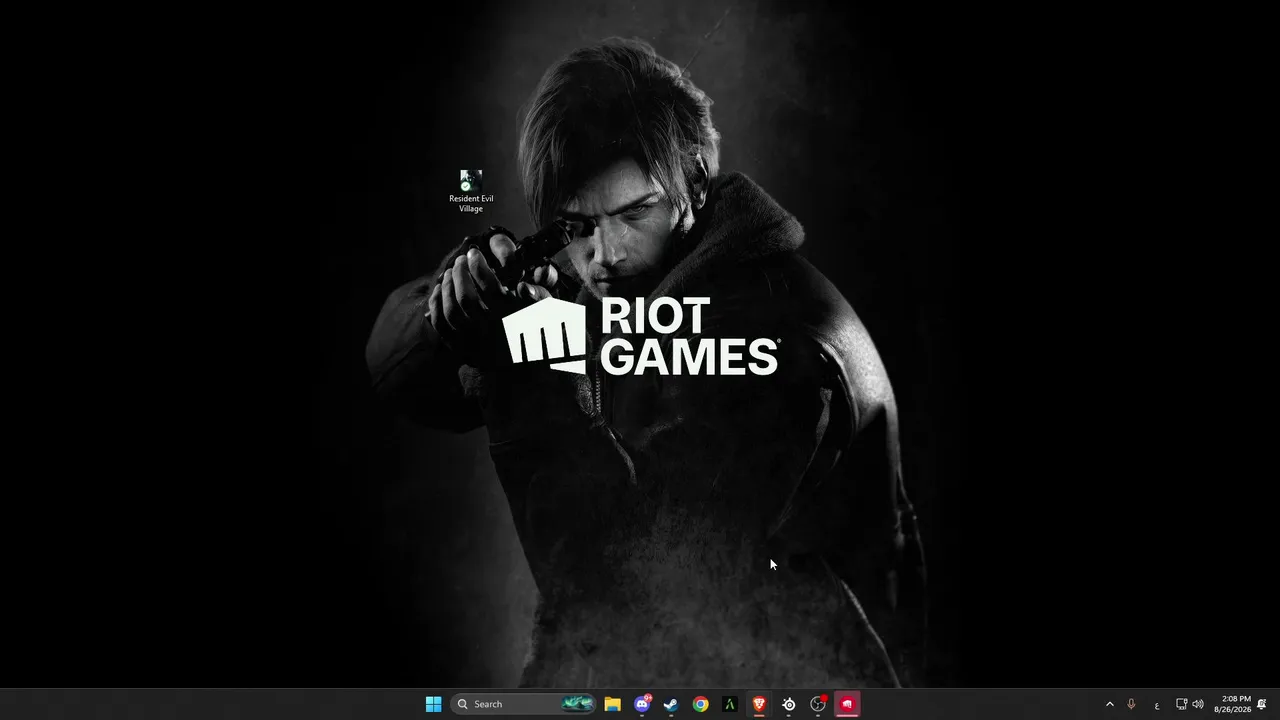The image size is (1280, 720).
Task: Launch Steam from the taskbar
Action: tap(671, 704)
